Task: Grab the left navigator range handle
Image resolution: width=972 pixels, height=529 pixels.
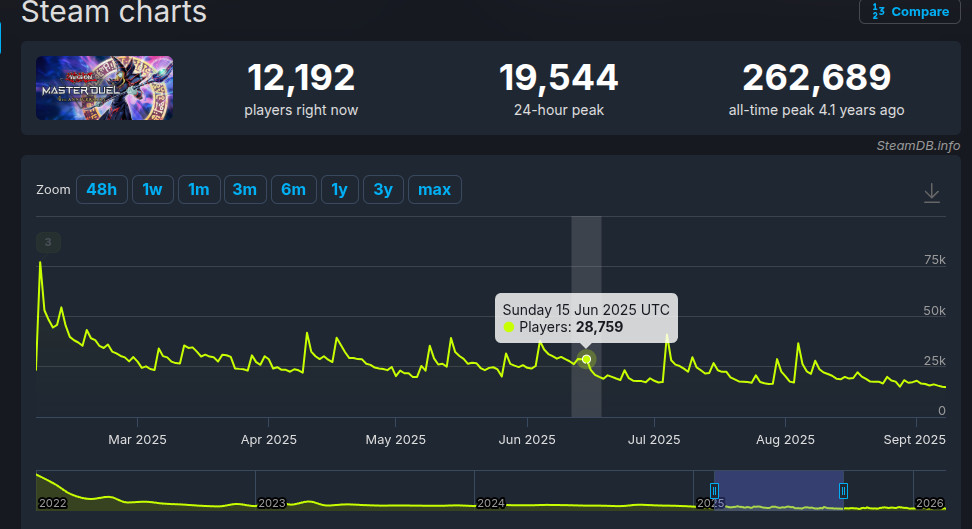Action: pyautogui.click(x=714, y=491)
